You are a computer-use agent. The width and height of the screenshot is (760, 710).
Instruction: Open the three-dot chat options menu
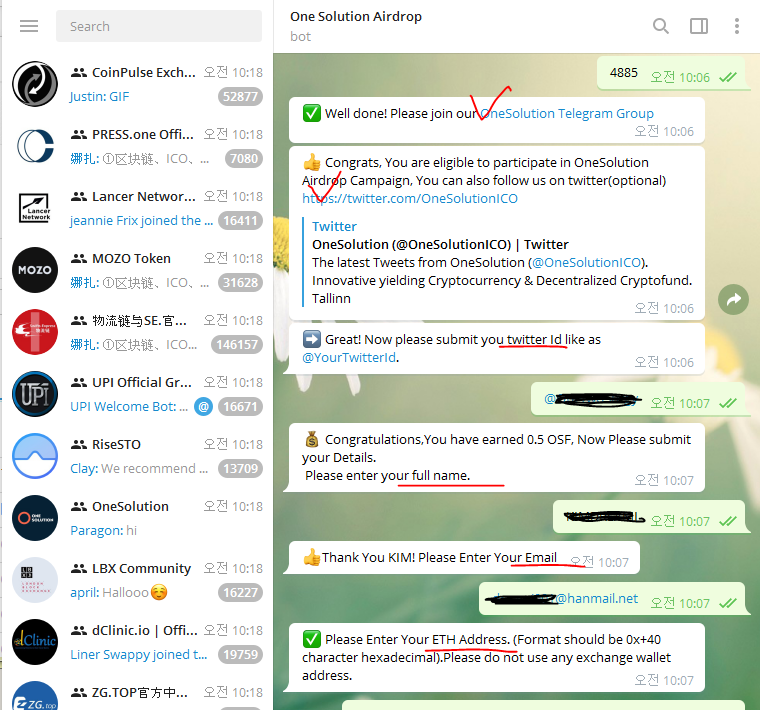[x=736, y=26]
